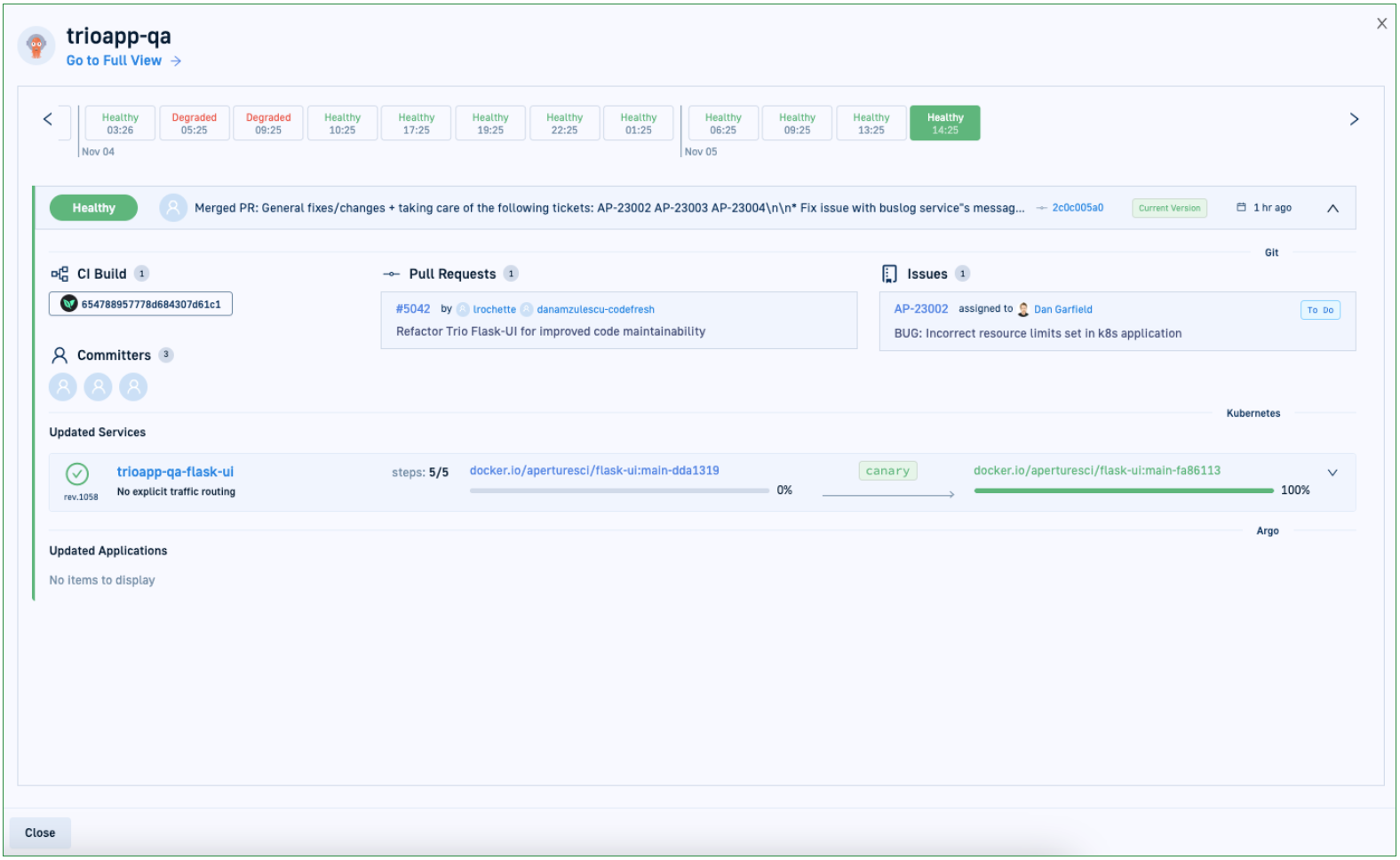Advance timeline with the right arrow
The height and width of the screenshot is (860, 1400).
click(1353, 119)
